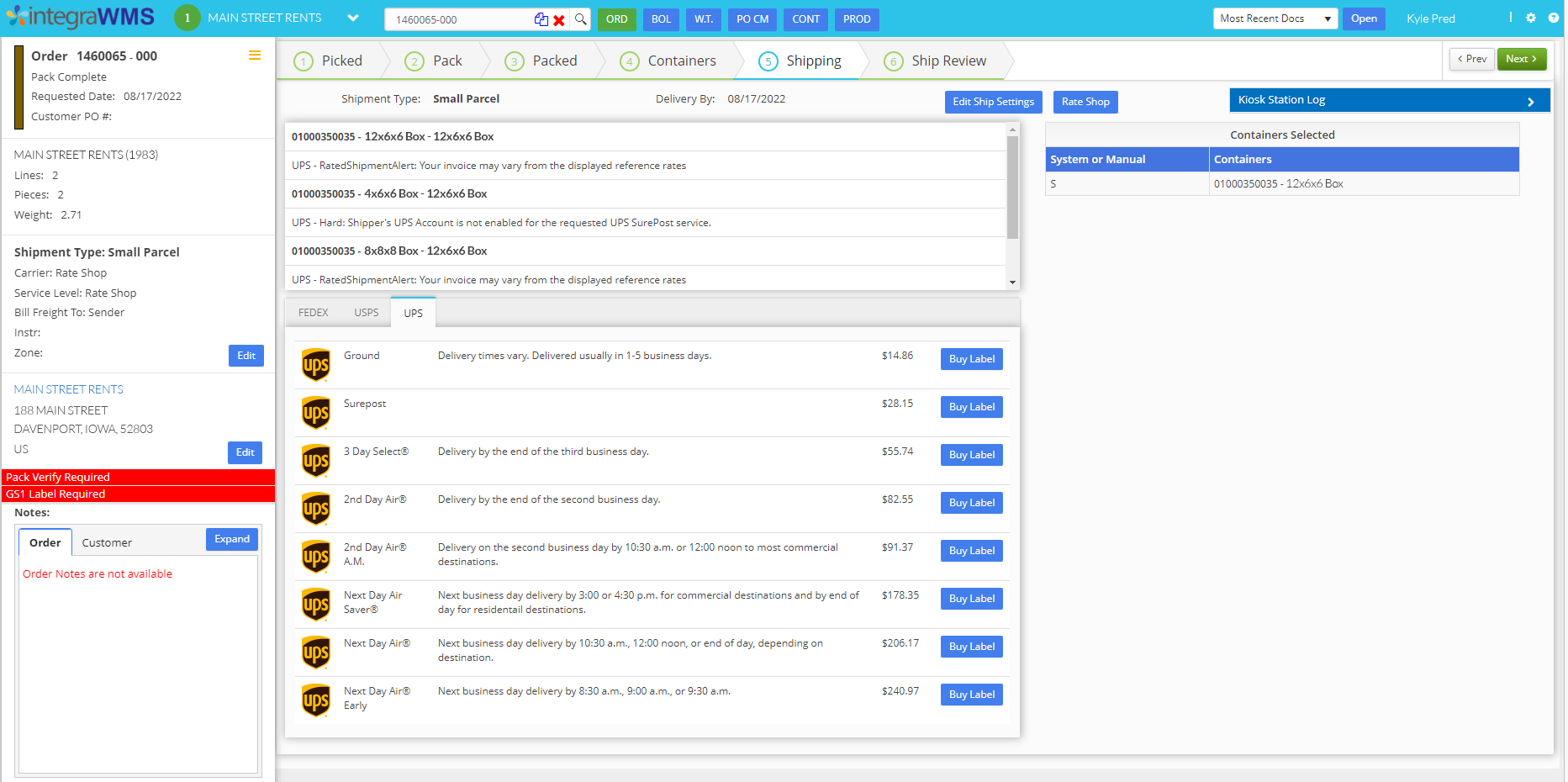The image size is (1568, 782).
Task: Go to the Picked step
Action: 330,61
